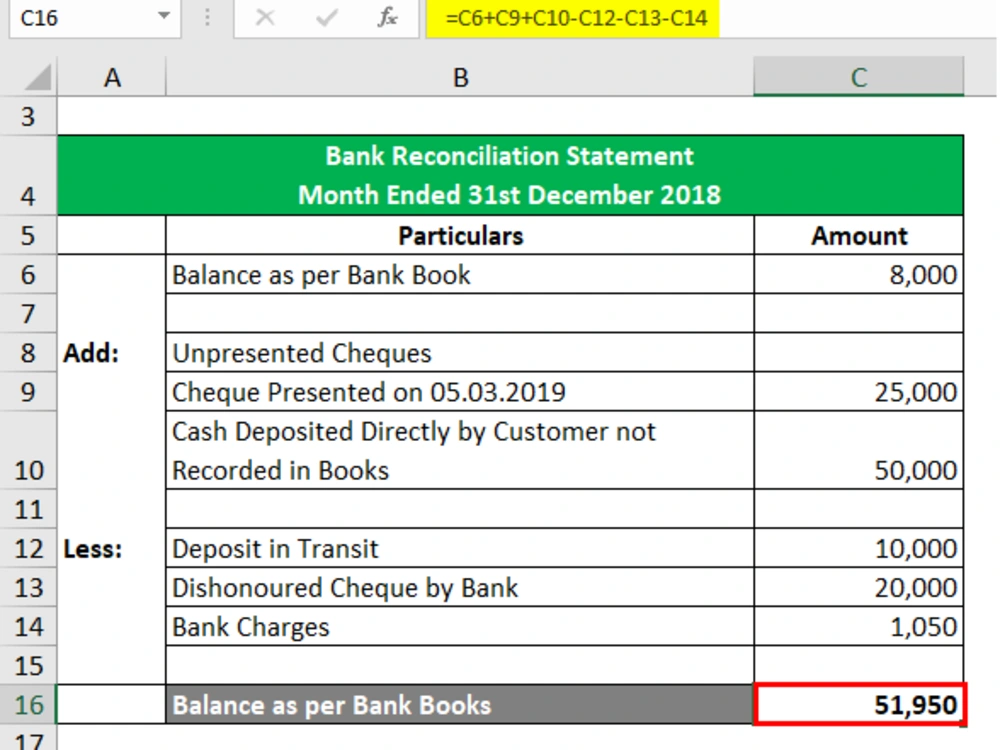
Task: Open the Name Box dropdown arrow
Action: [164, 16]
